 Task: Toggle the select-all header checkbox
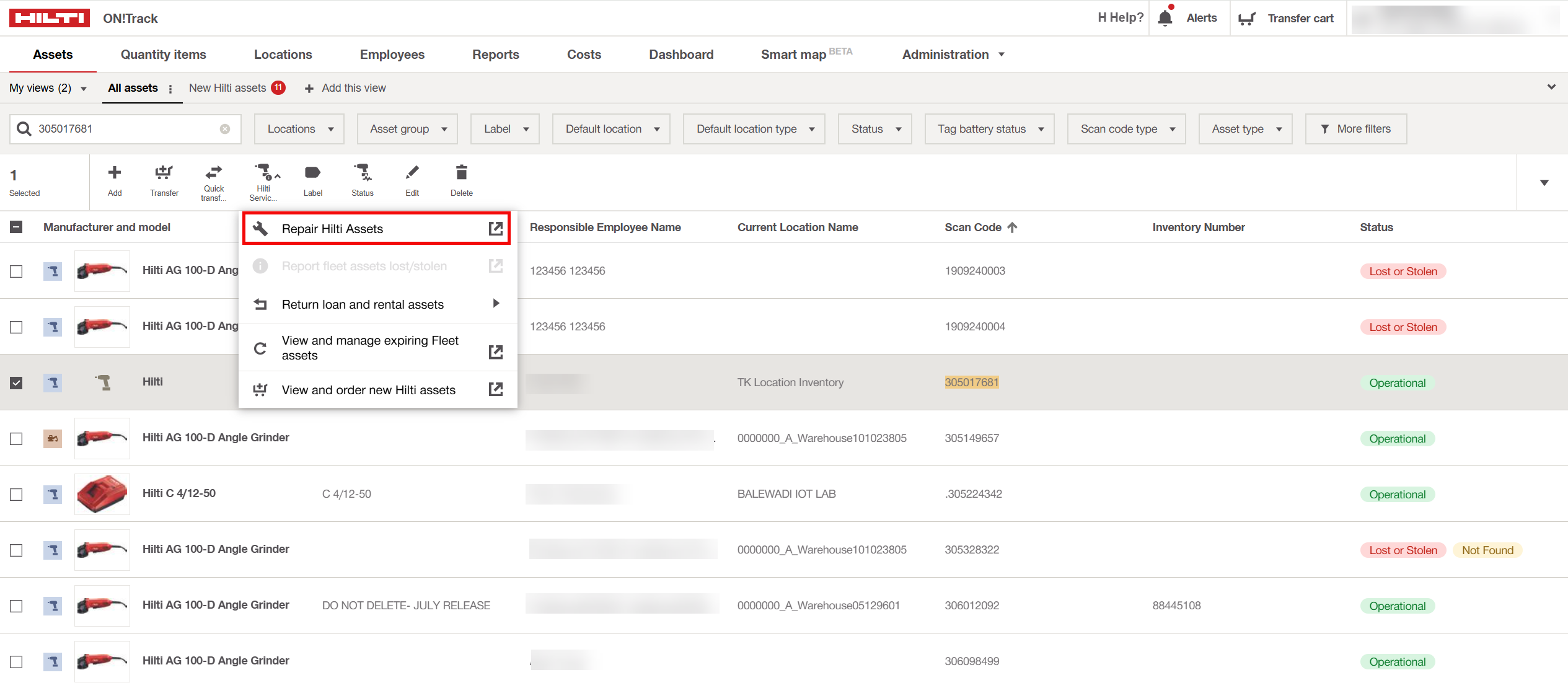pos(16,227)
